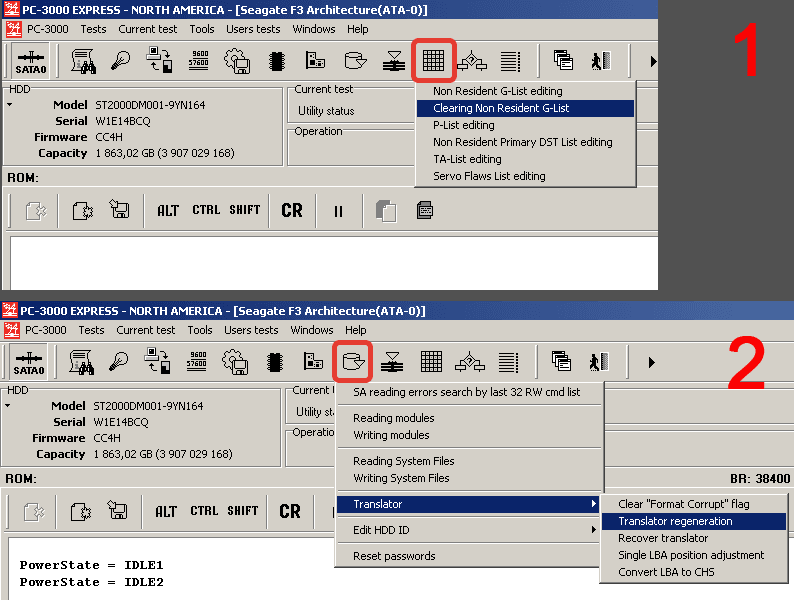The height and width of the screenshot is (600, 794).
Task: Click the pause icon in upper terminal toolbar
Action: (x=338, y=211)
